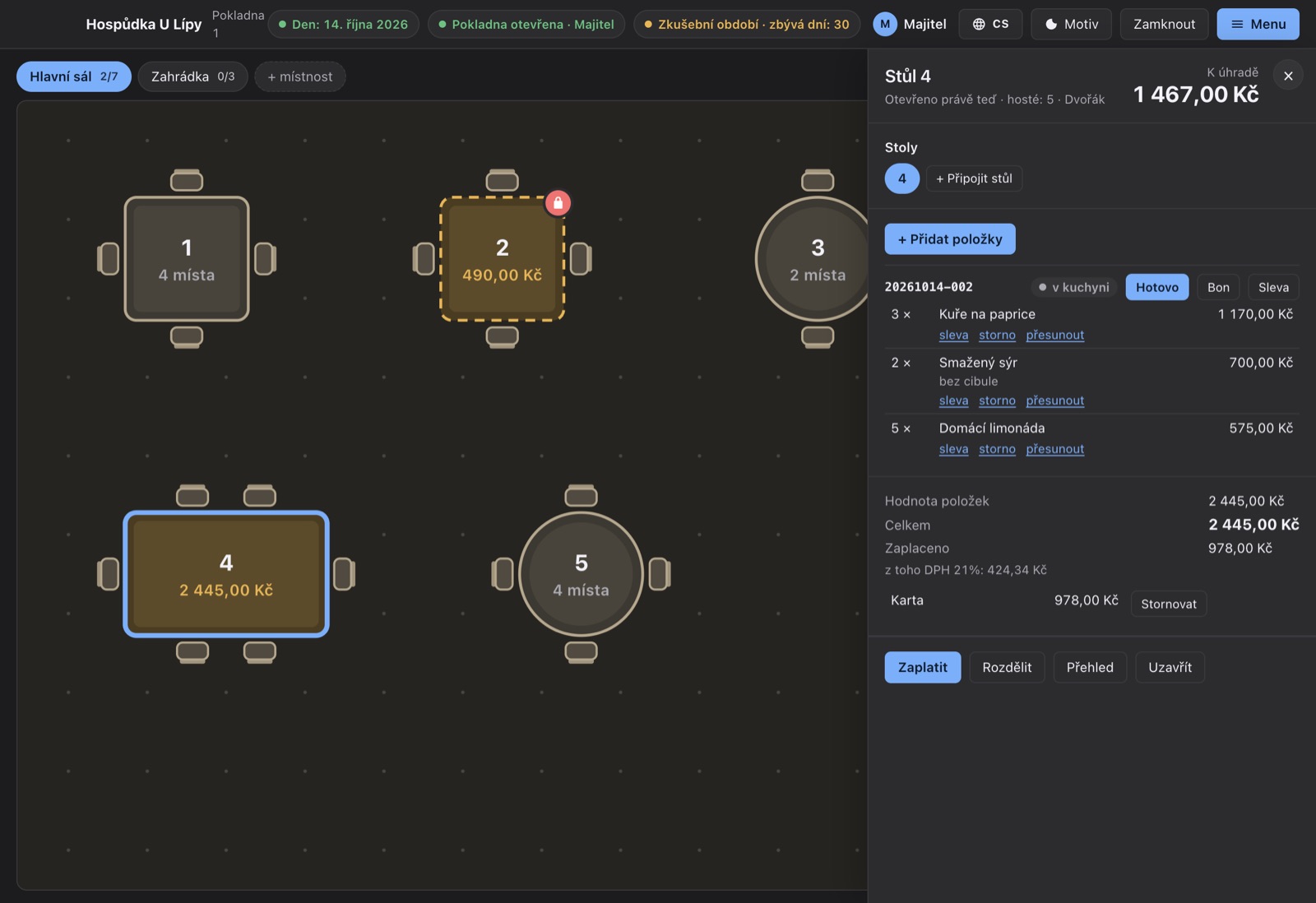Click přesunout link for Domácí limonáda
The image size is (1316, 903).
pos(1054,449)
